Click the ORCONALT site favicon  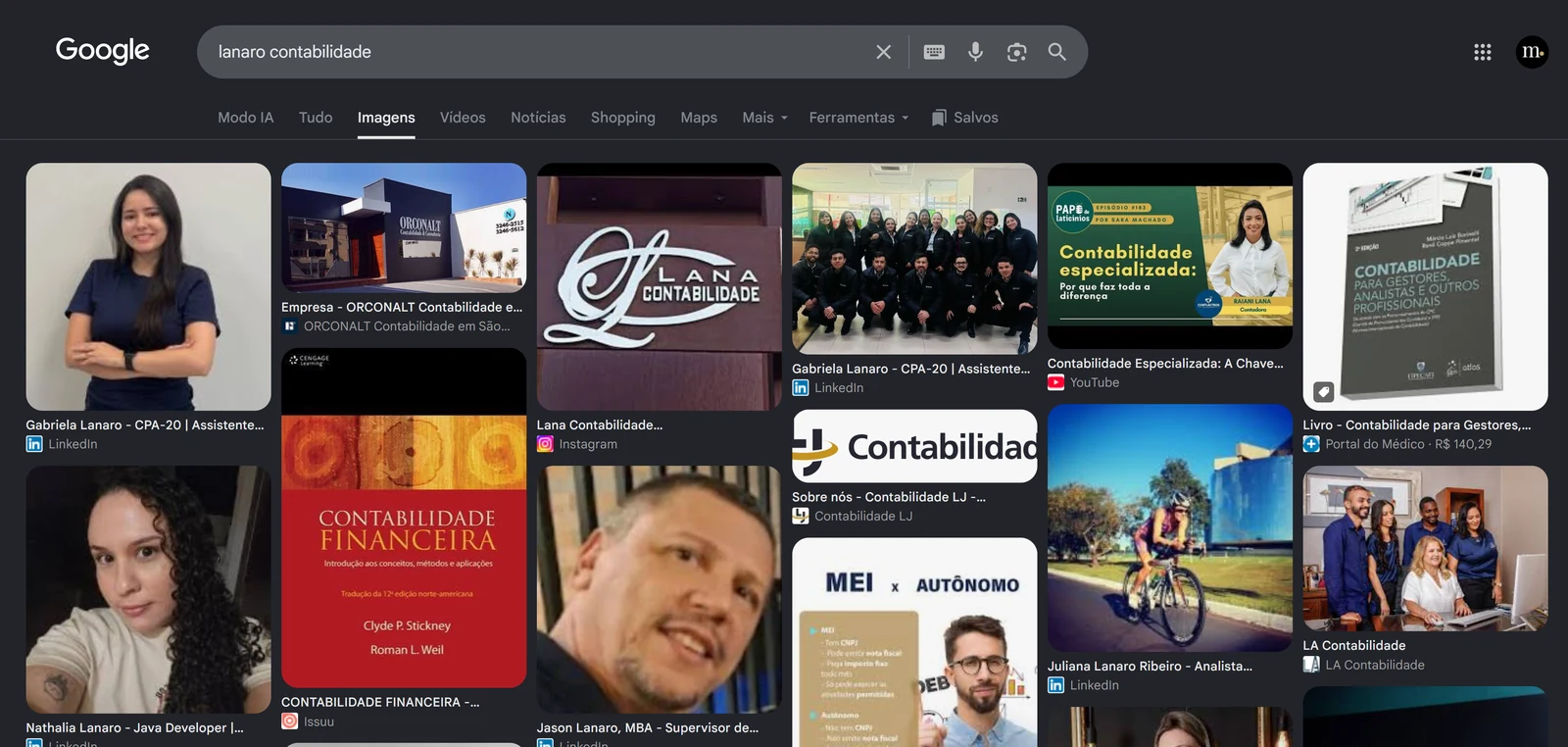tap(290, 326)
